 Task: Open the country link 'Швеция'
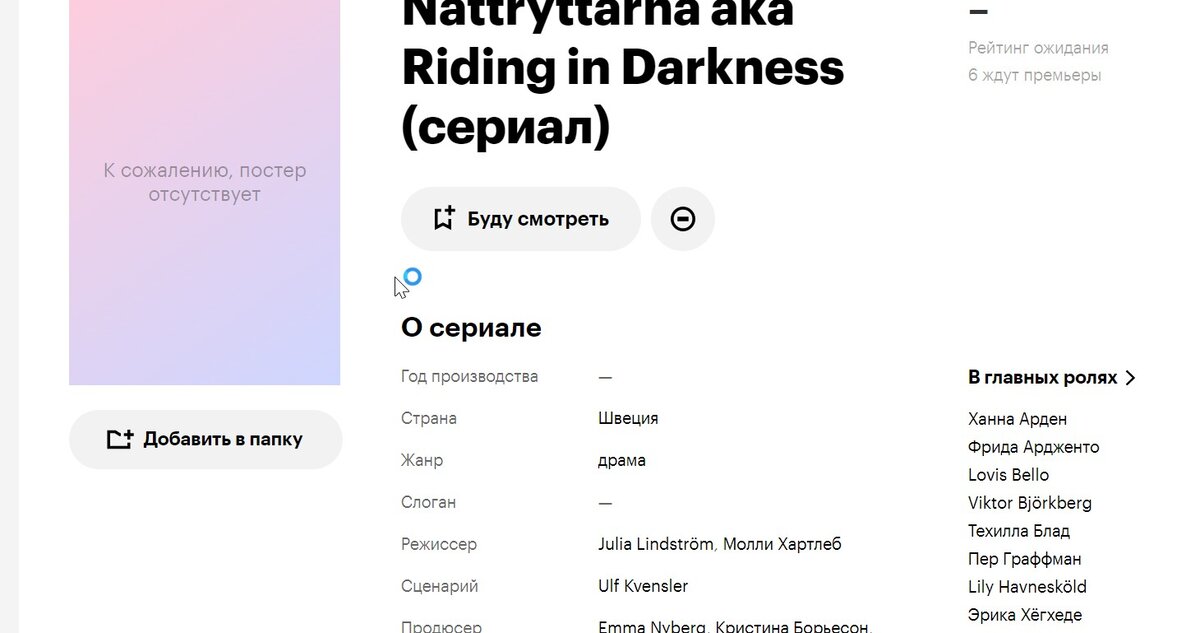pyautogui.click(x=628, y=418)
